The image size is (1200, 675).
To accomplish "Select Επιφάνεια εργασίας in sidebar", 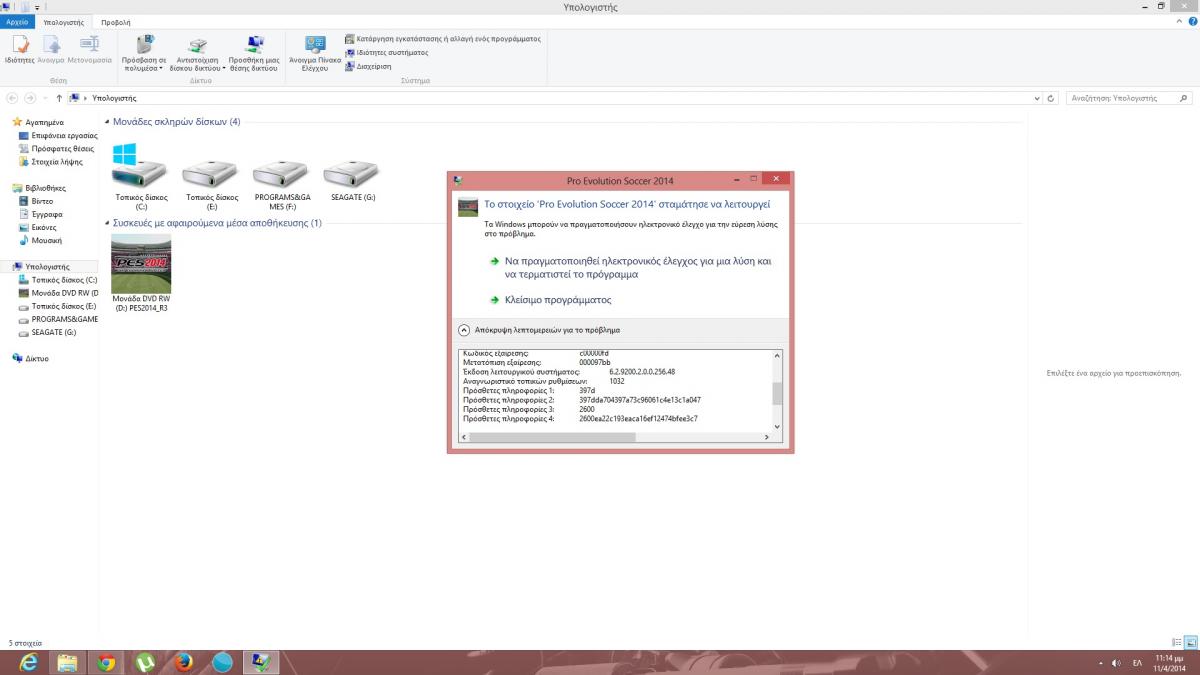I will pyautogui.click(x=58, y=135).
